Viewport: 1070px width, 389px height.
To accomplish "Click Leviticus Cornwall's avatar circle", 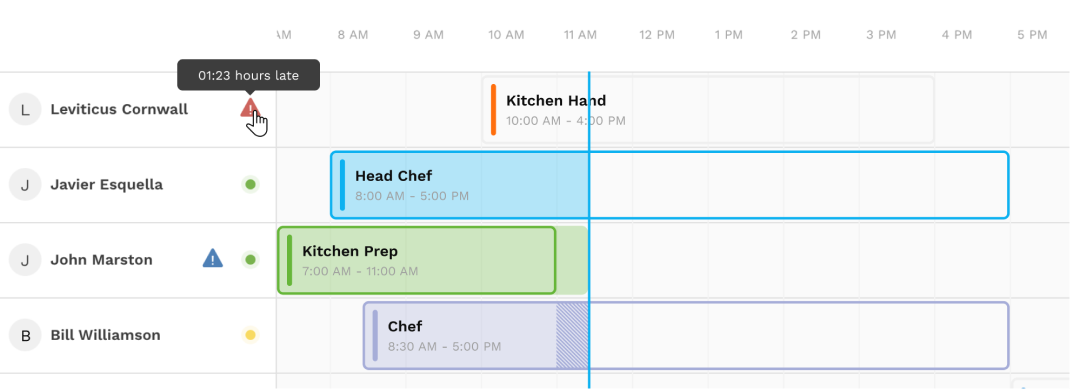I will pyautogui.click(x=25, y=109).
